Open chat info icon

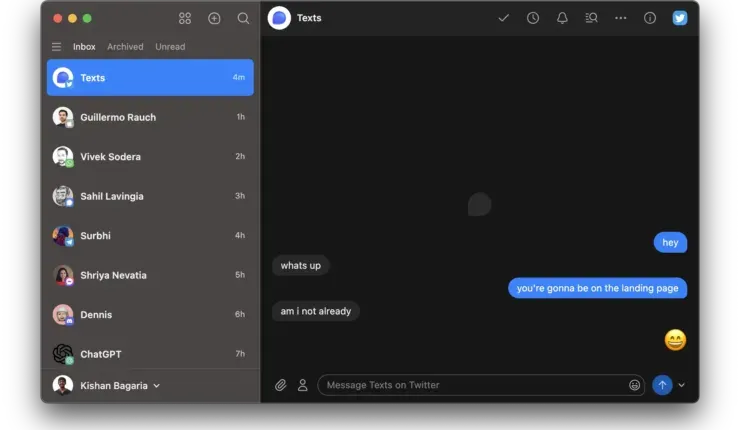pyautogui.click(x=650, y=18)
